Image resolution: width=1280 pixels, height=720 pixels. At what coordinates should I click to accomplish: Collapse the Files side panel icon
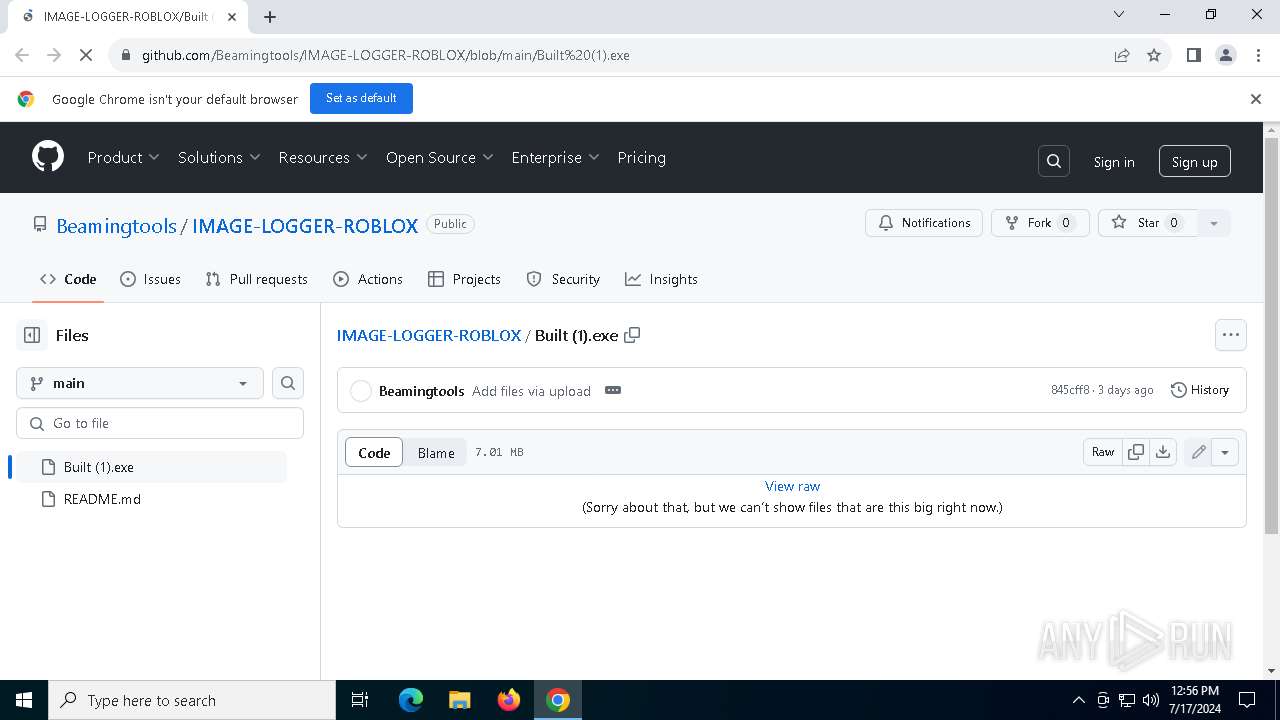click(32, 335)
